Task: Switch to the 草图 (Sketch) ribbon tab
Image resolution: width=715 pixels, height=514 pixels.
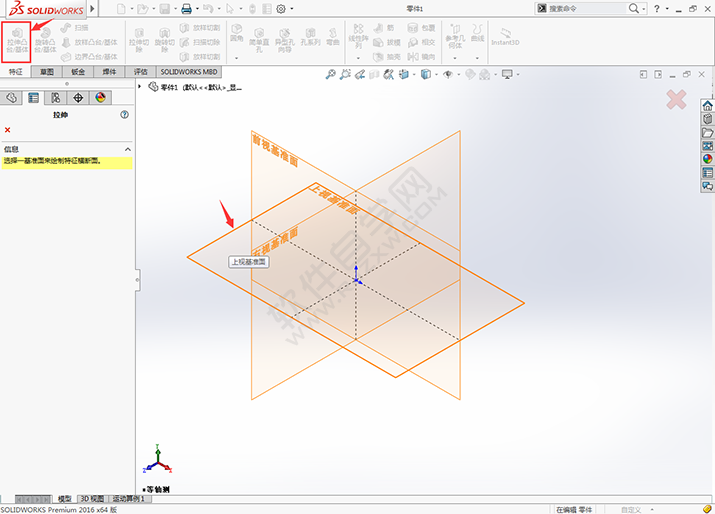Action: 46,72
